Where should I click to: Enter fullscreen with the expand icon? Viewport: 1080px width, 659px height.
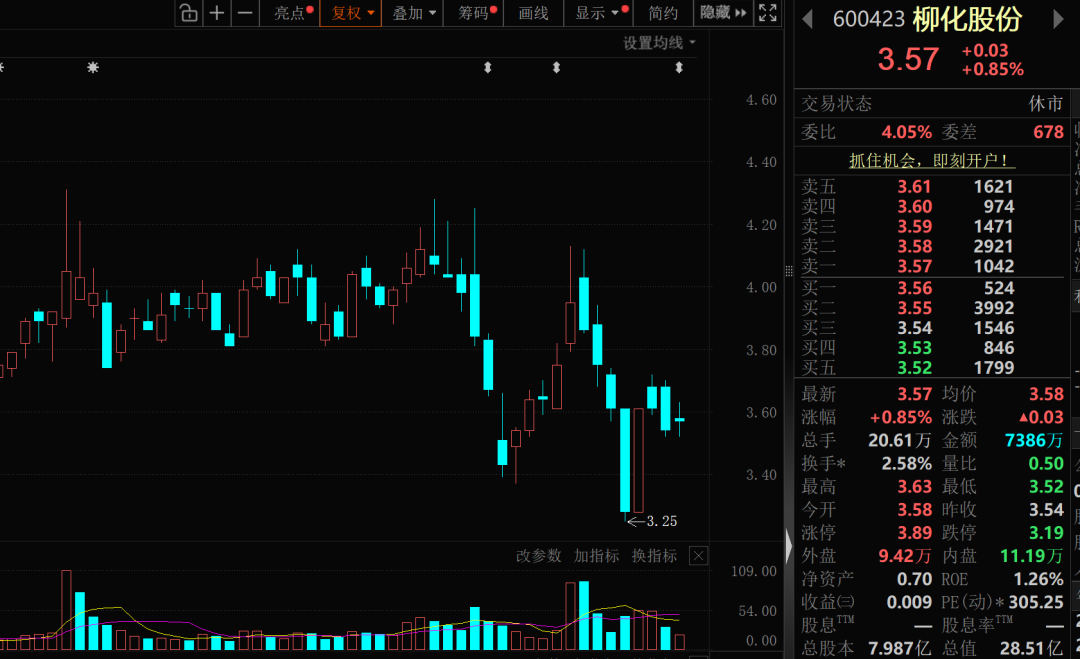pyautogui.click(x=767, y=13)
